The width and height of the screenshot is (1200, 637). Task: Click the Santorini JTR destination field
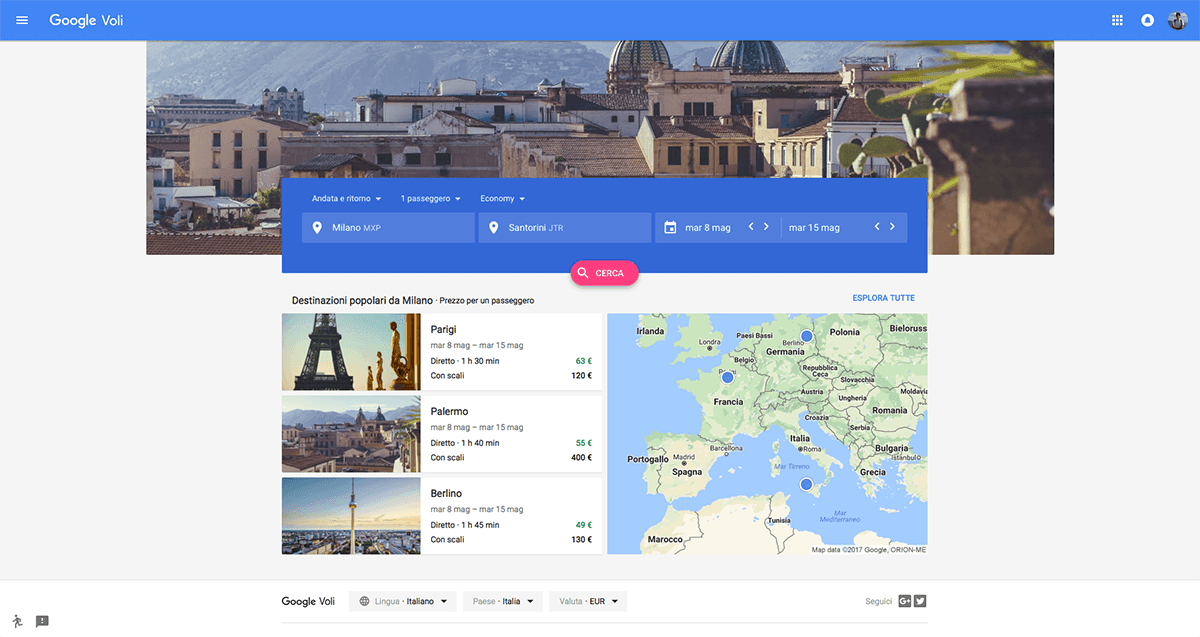coord(565,227)
